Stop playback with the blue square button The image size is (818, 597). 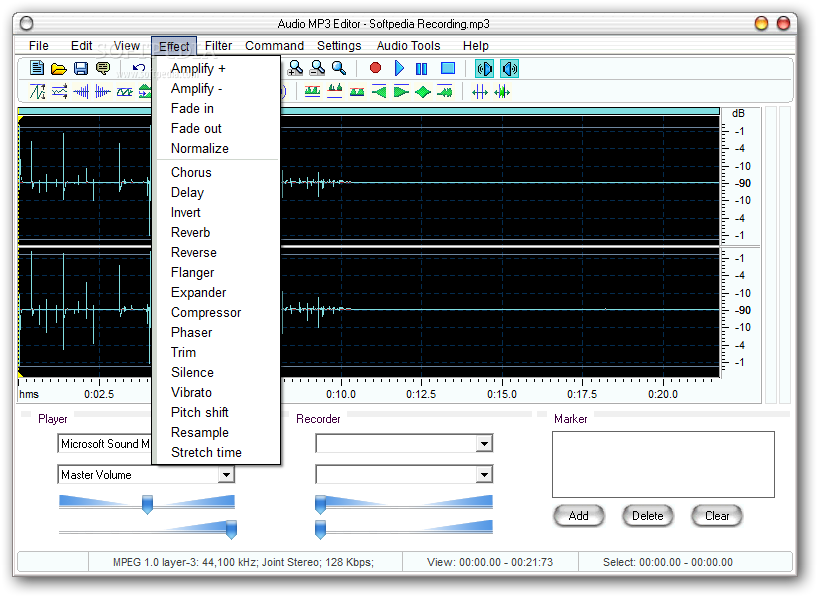point(448,68)
